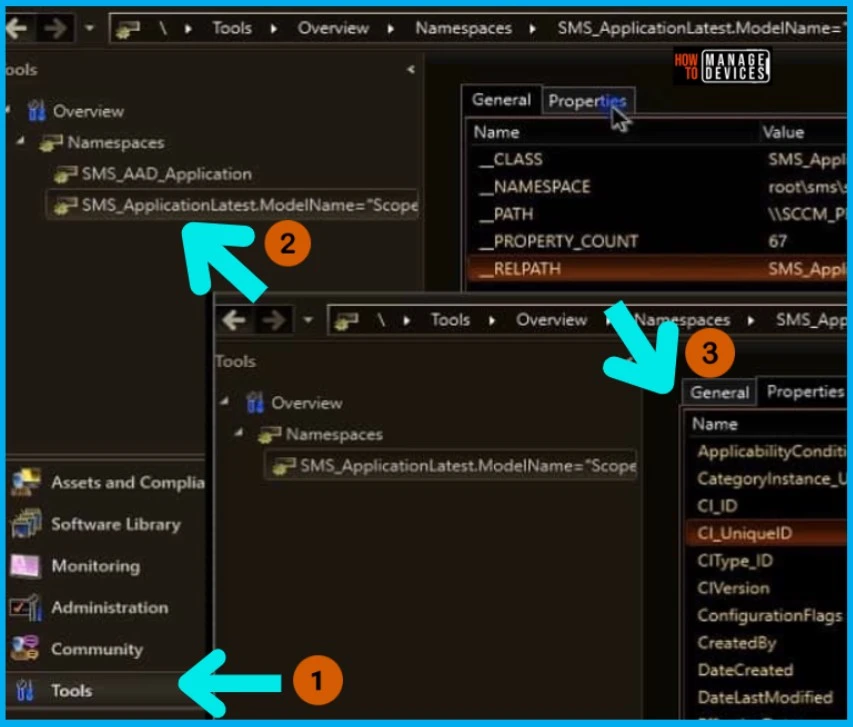The width and height of the screenshot is (853, 727).
Task: Switch to the Properties tab in the lower window
Action: click(804, 391)
